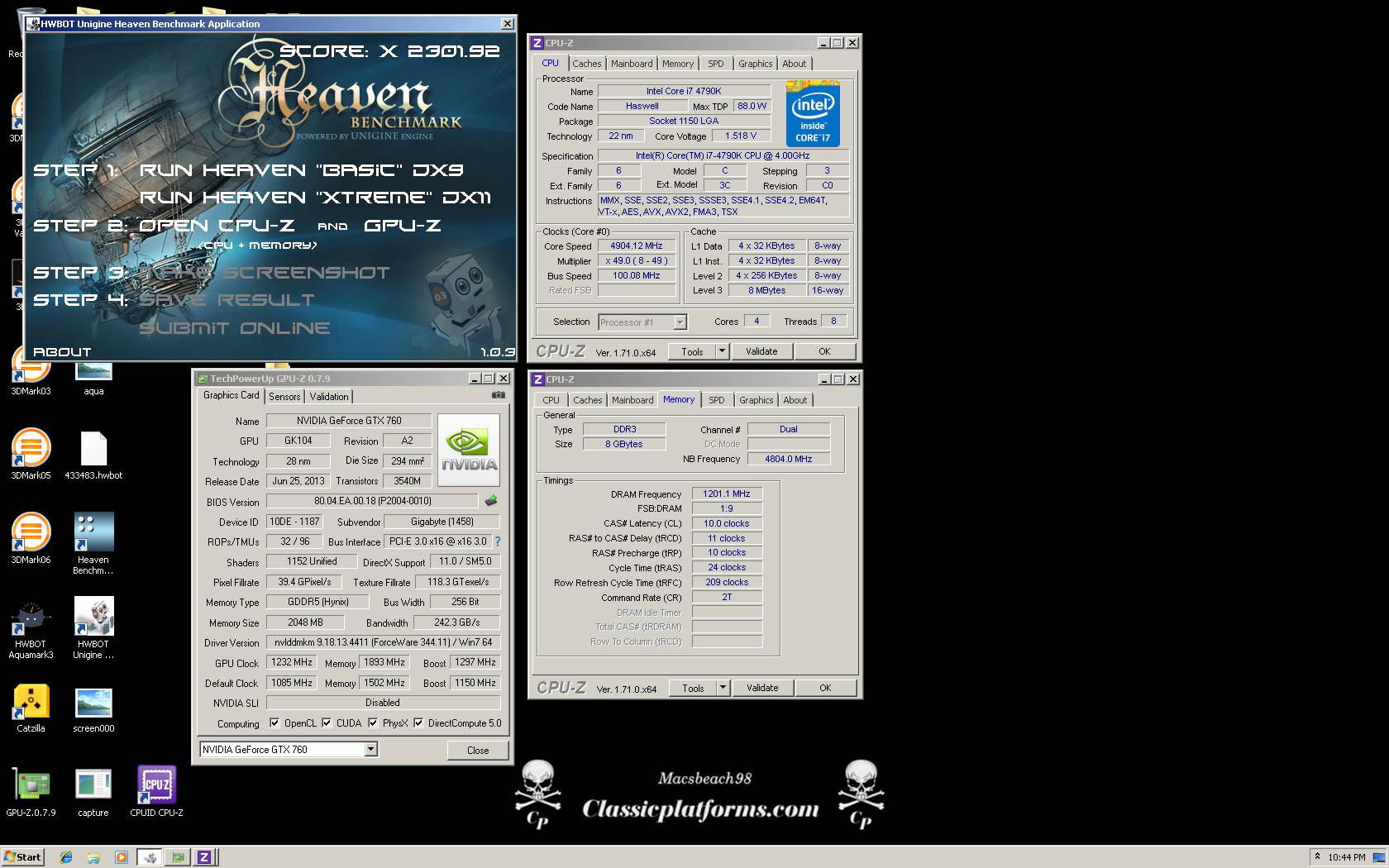Click OK in the upper CPU-Z window
Viewport: 1389px width, 868px height.
point(824,351)
